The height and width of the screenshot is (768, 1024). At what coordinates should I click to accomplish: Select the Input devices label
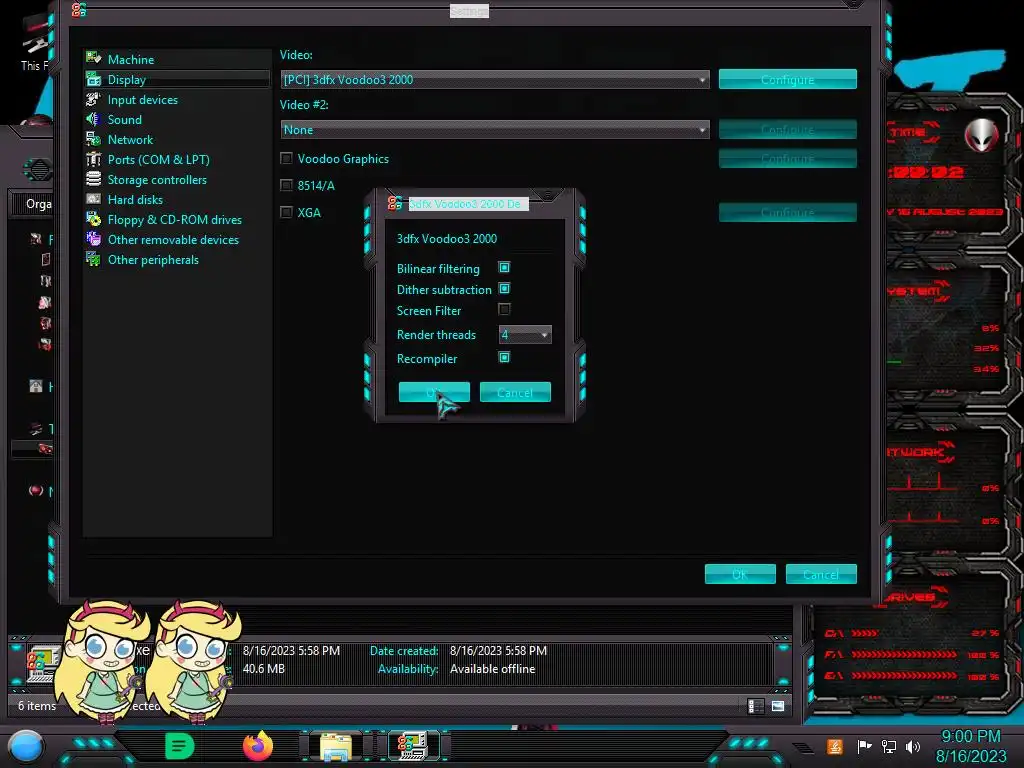(x=143, y=100)
